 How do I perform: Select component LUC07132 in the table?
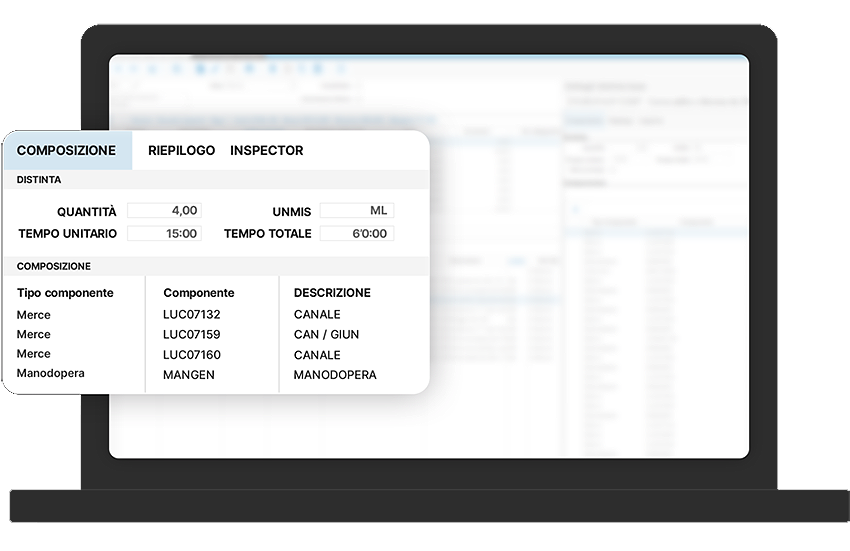coord(192,315)
